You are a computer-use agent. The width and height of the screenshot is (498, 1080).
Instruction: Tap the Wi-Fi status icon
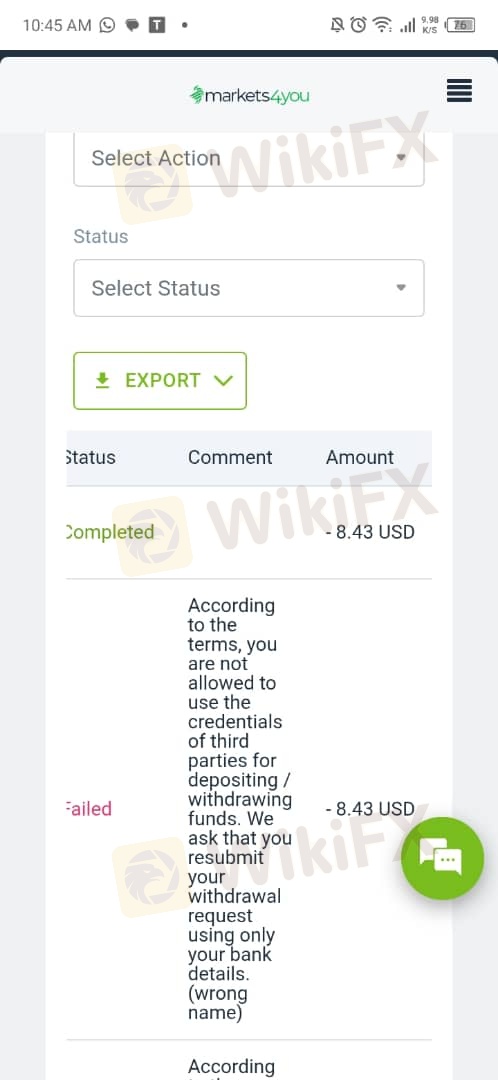pyautogui.click(x=382, y=25)
